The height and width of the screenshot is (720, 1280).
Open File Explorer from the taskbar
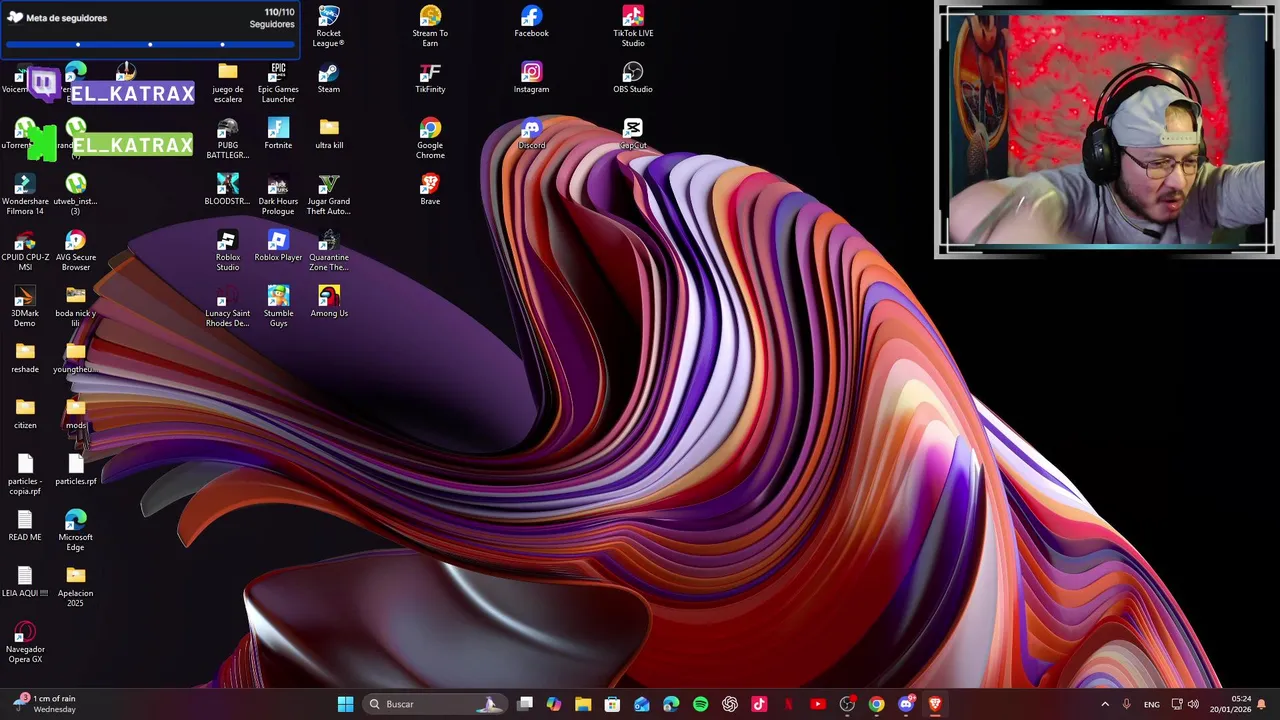pos(583,704)
